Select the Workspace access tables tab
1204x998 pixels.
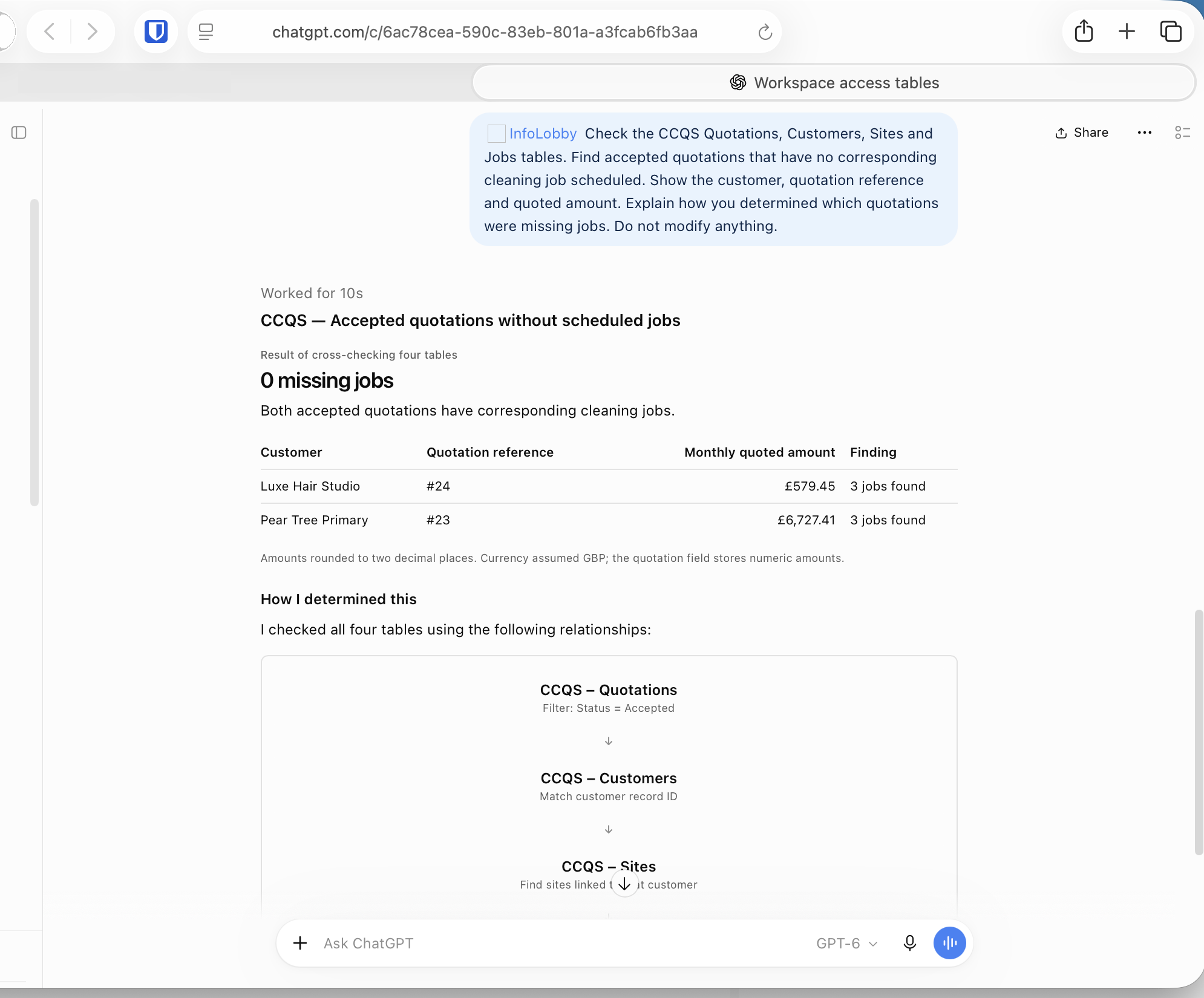click(834, 83)
